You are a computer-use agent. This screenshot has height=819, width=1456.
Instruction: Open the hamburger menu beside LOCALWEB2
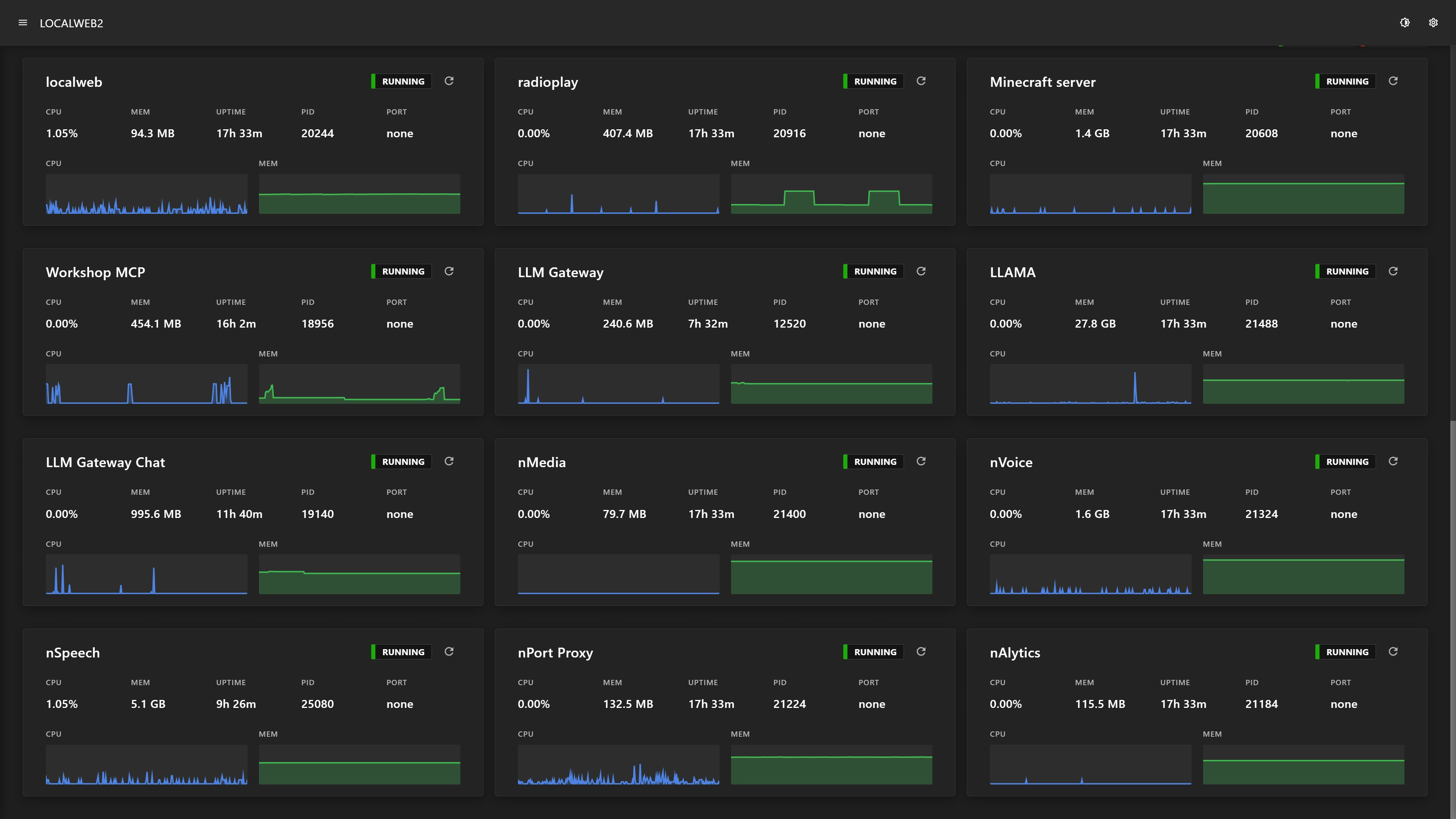click(x=23, y=23)
